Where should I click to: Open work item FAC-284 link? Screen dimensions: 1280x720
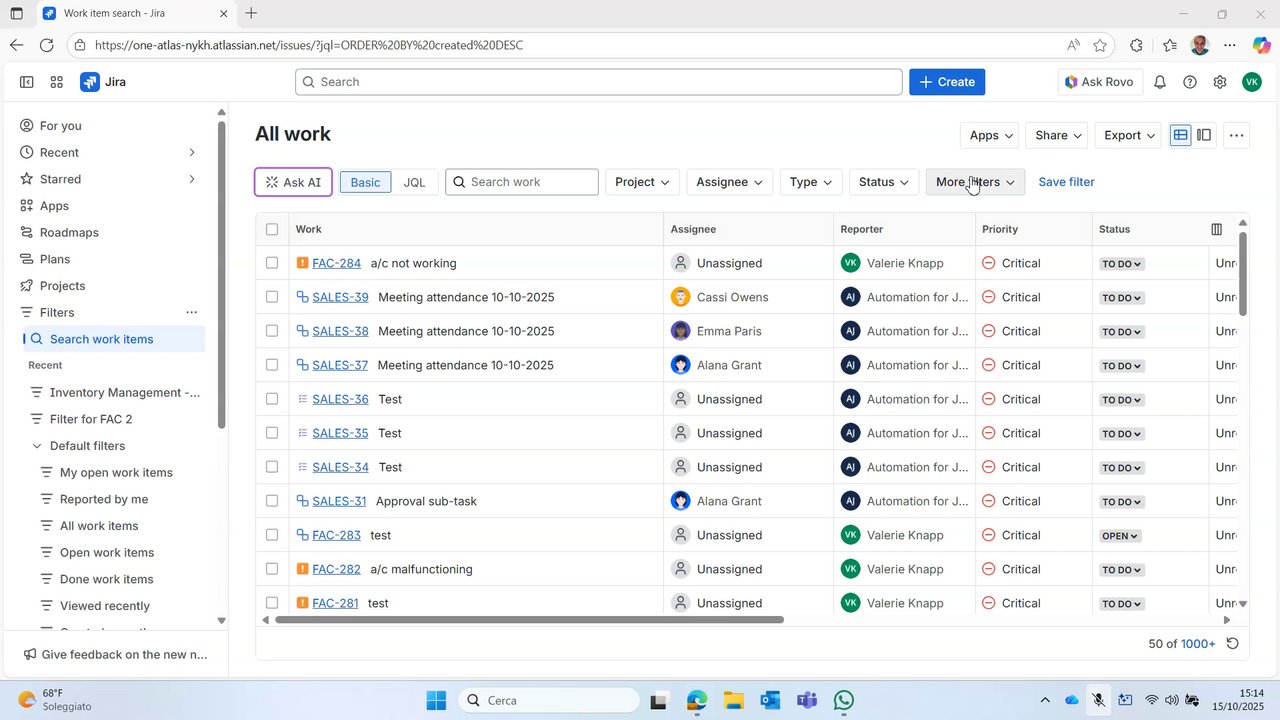point(336,263)
